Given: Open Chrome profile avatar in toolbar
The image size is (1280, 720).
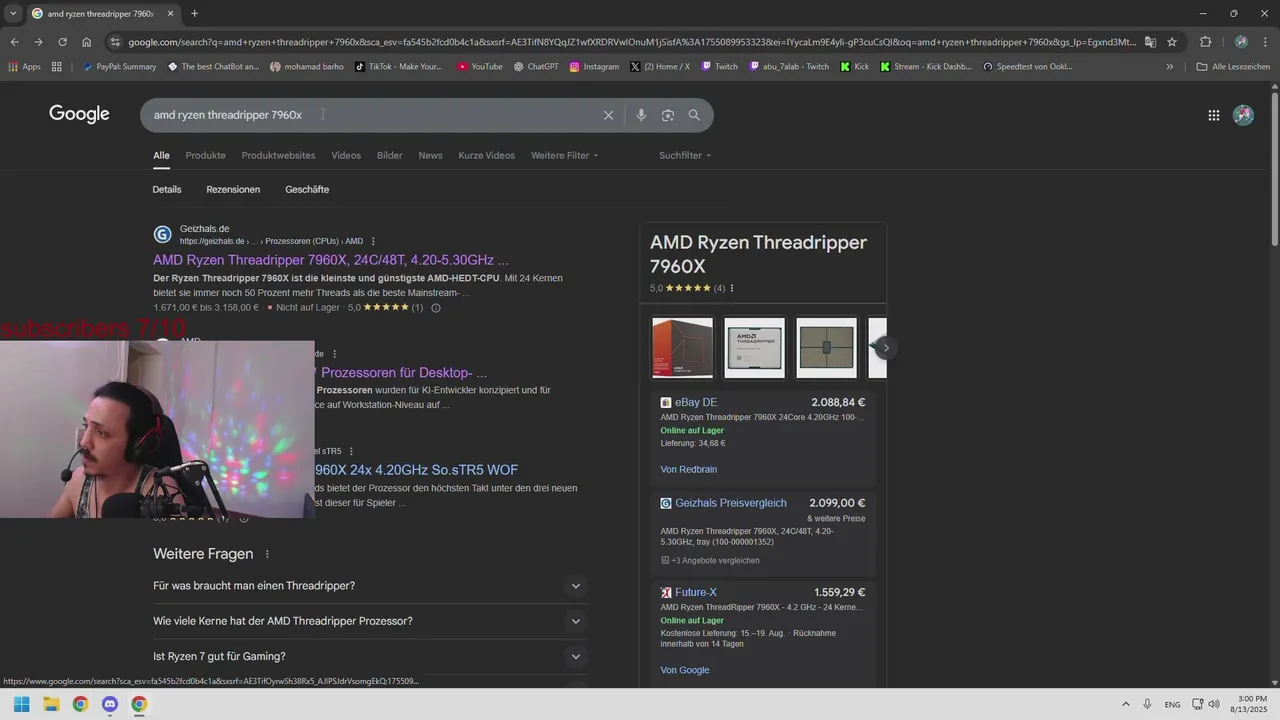Looking at the screenshot, I should [1241, 42].
